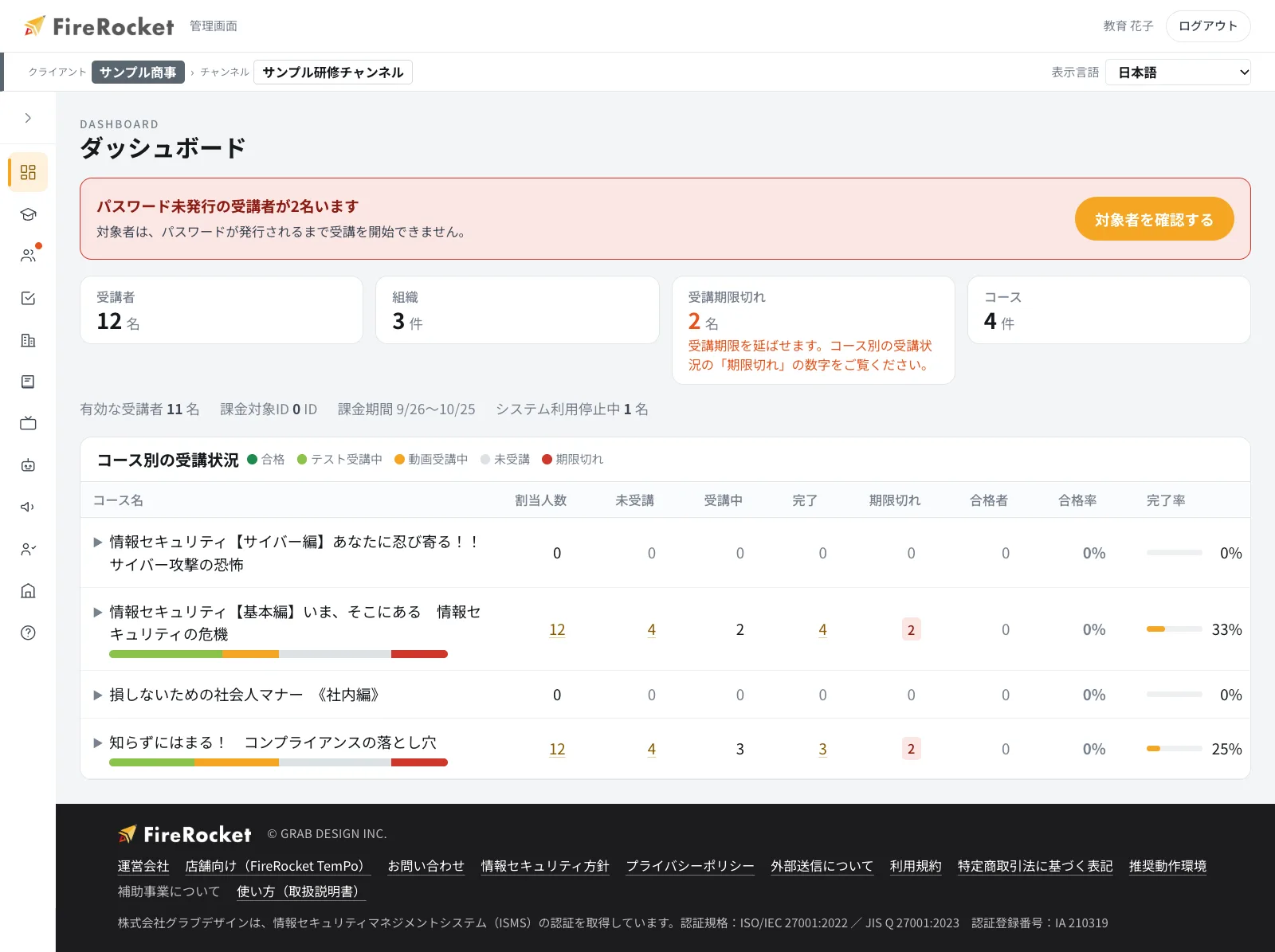Viewport: 1275px width, 952px height.
Task: Open the 推奨動作環境 footer link
Action: [x=1167, y=866]
